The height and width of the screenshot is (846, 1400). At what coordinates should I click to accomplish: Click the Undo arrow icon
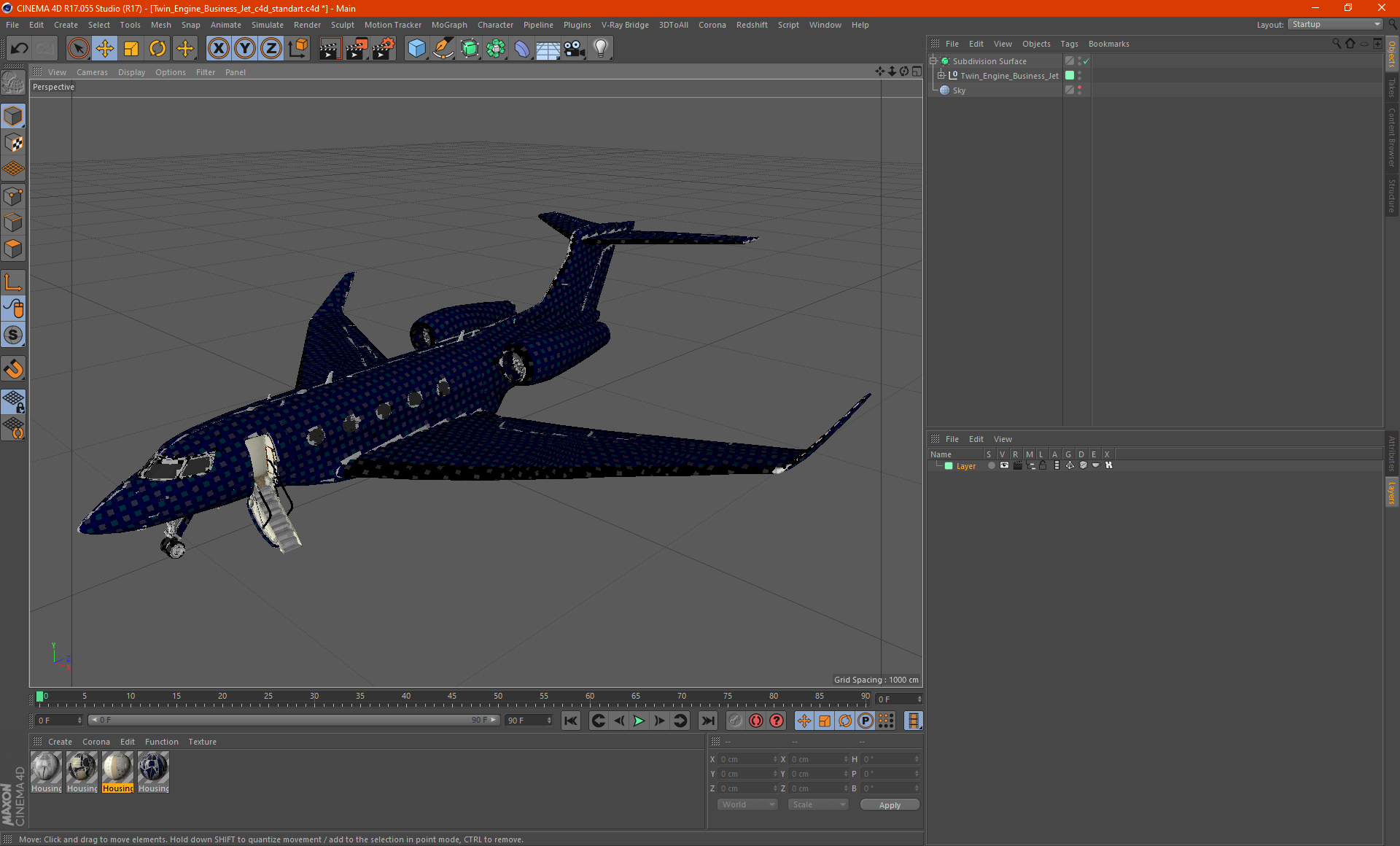click(x=19, y=49)
